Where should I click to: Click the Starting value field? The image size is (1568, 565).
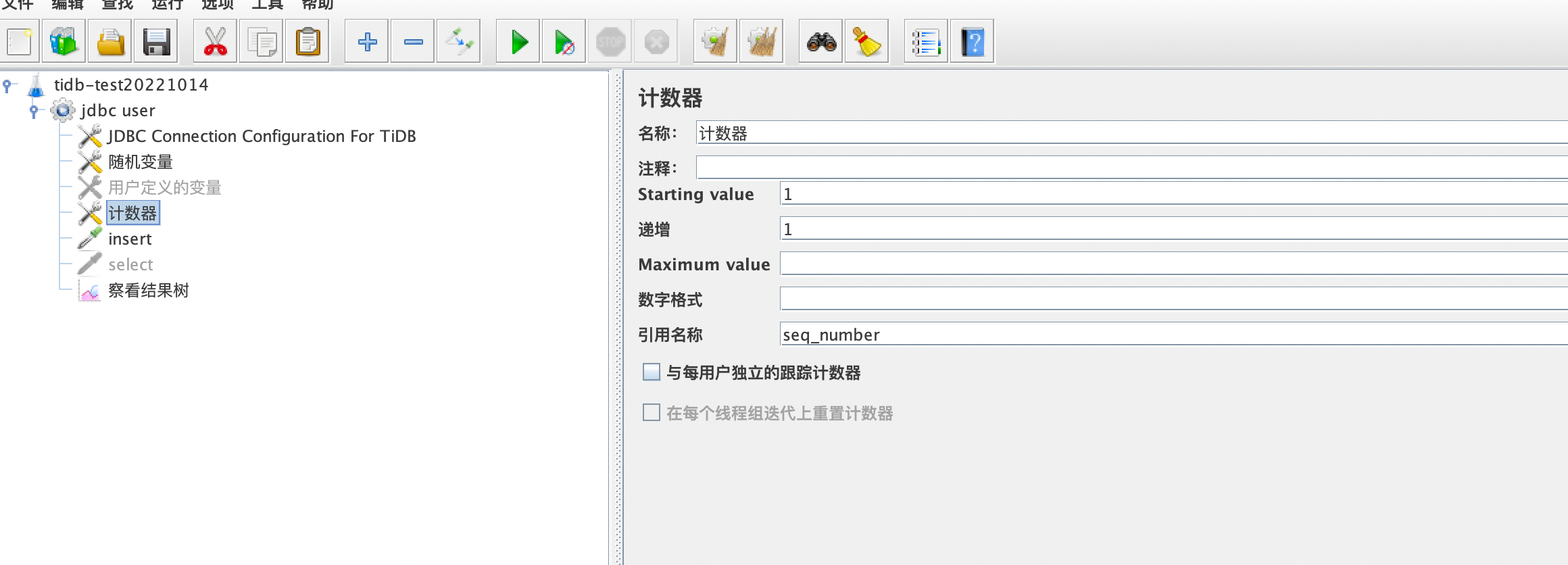tap(1174, 194)
